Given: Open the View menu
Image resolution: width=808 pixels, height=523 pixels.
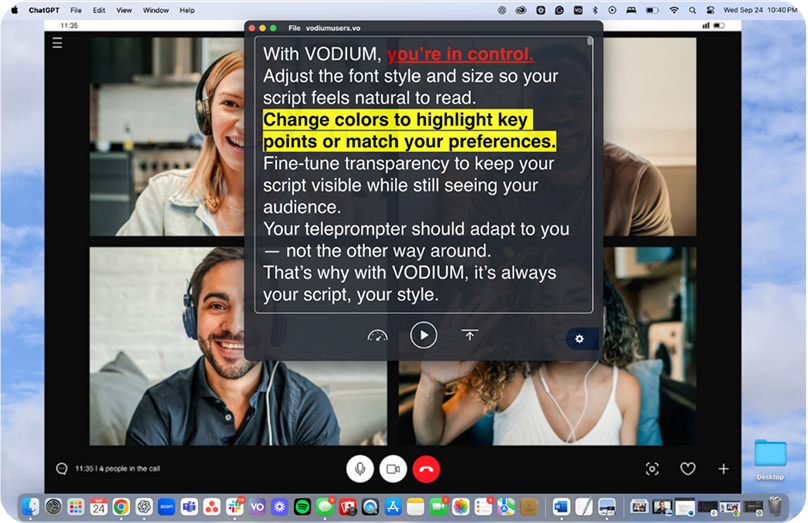Looking at the screenshot, I should point(124,10).
